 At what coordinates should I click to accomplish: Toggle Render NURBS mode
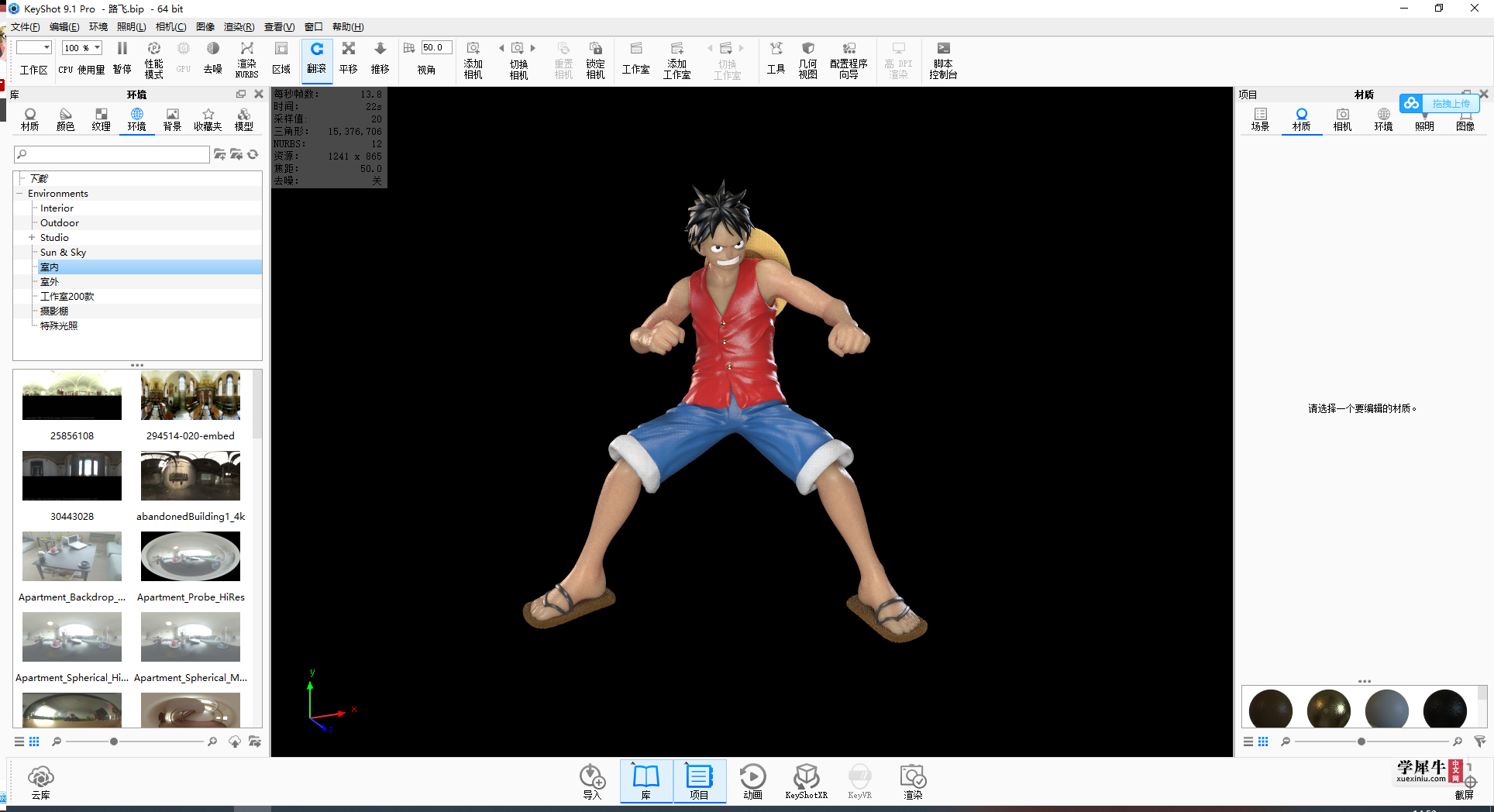[x=246, y=59]
